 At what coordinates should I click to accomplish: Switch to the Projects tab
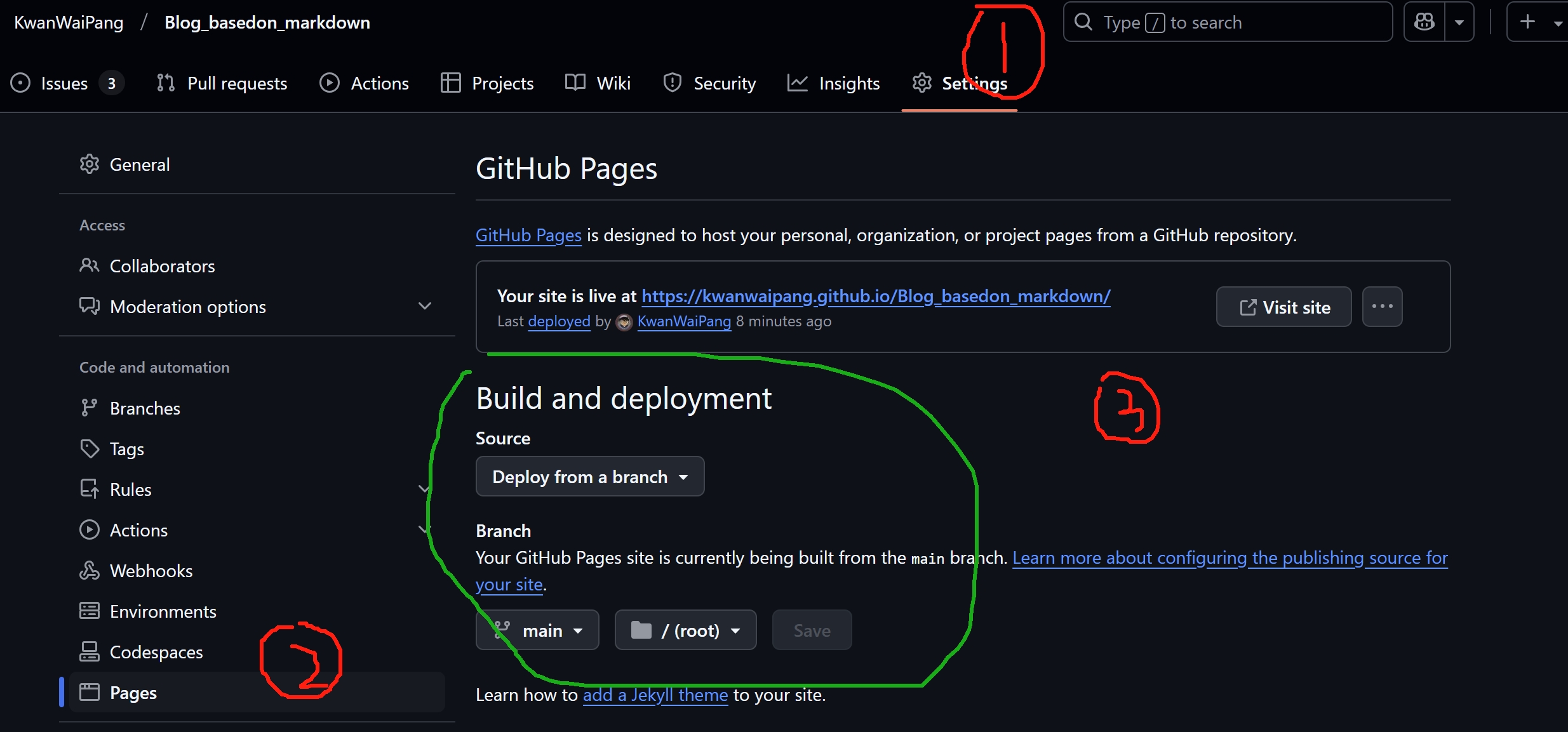pos(487,83)
